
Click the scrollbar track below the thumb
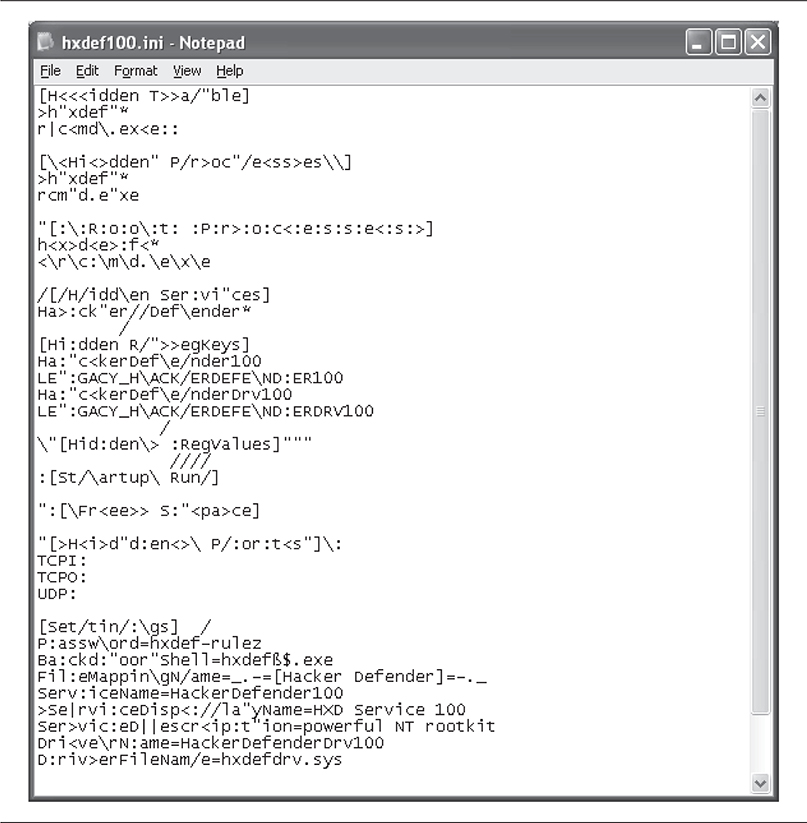click(760, 744)
